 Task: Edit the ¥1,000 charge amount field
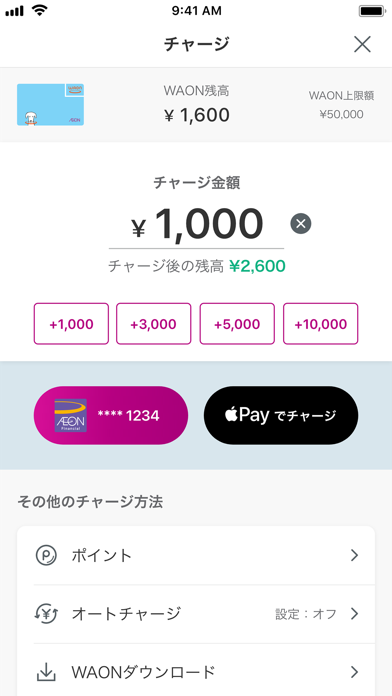click(x=196, y=225)
